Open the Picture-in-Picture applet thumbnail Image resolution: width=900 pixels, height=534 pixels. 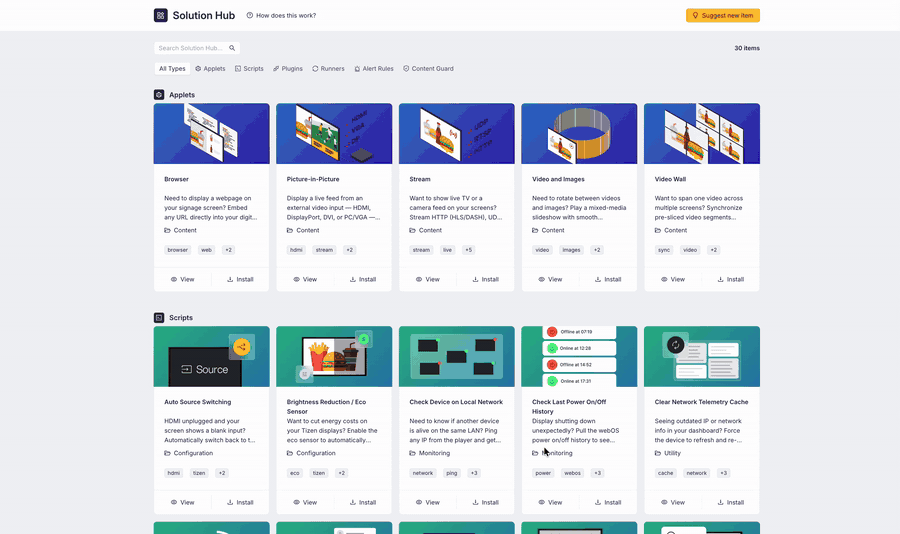click(x=334, y=134)
